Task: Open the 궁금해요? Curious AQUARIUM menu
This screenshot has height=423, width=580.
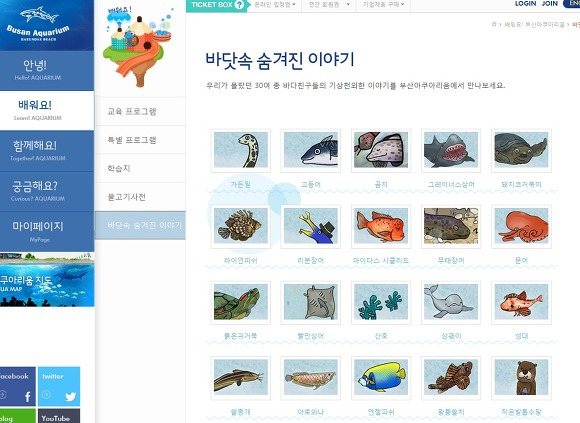Action: point(47,191)
